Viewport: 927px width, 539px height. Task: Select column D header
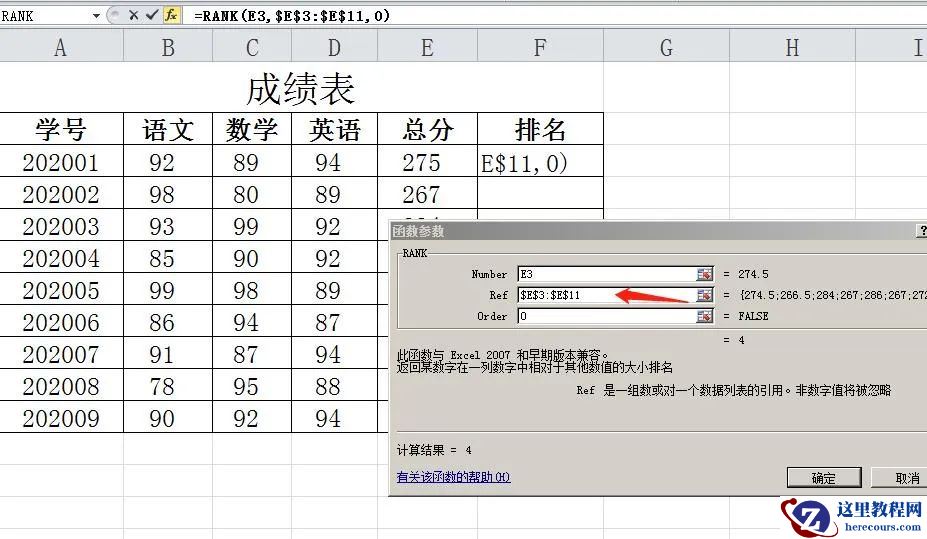point(334,46)
